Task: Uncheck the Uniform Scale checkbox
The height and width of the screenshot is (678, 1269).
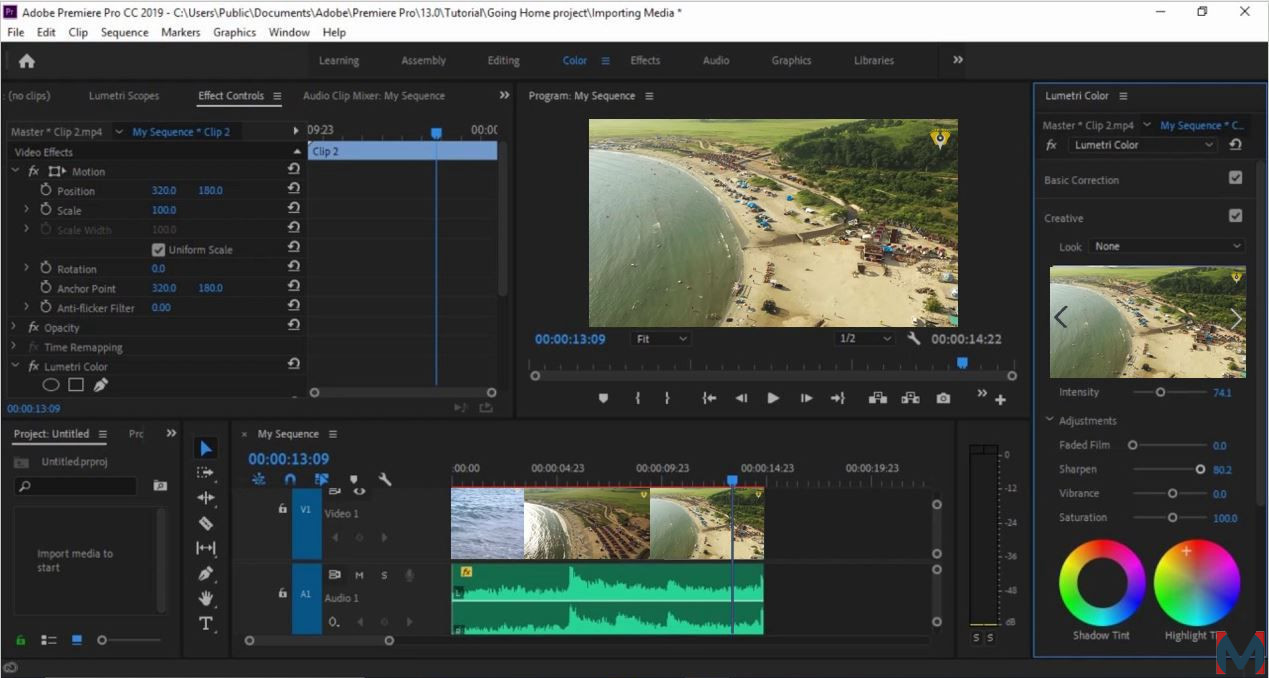Action: [x=158, y=249]
